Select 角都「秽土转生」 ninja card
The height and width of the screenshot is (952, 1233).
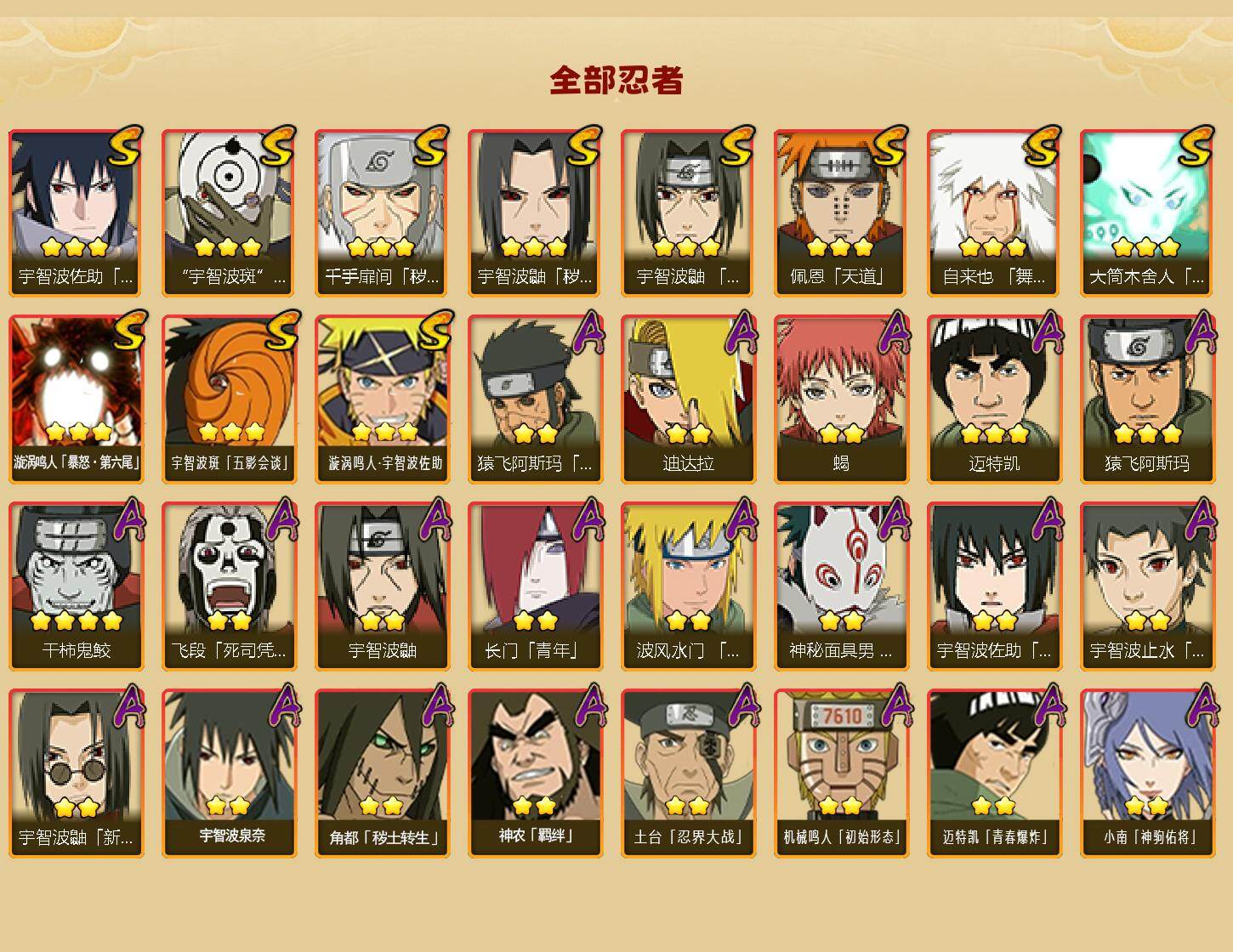381,773
